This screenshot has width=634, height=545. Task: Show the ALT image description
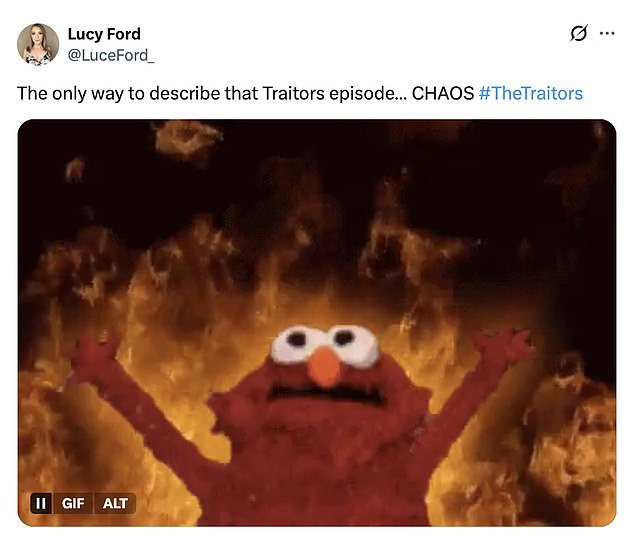tap(115, 503)
